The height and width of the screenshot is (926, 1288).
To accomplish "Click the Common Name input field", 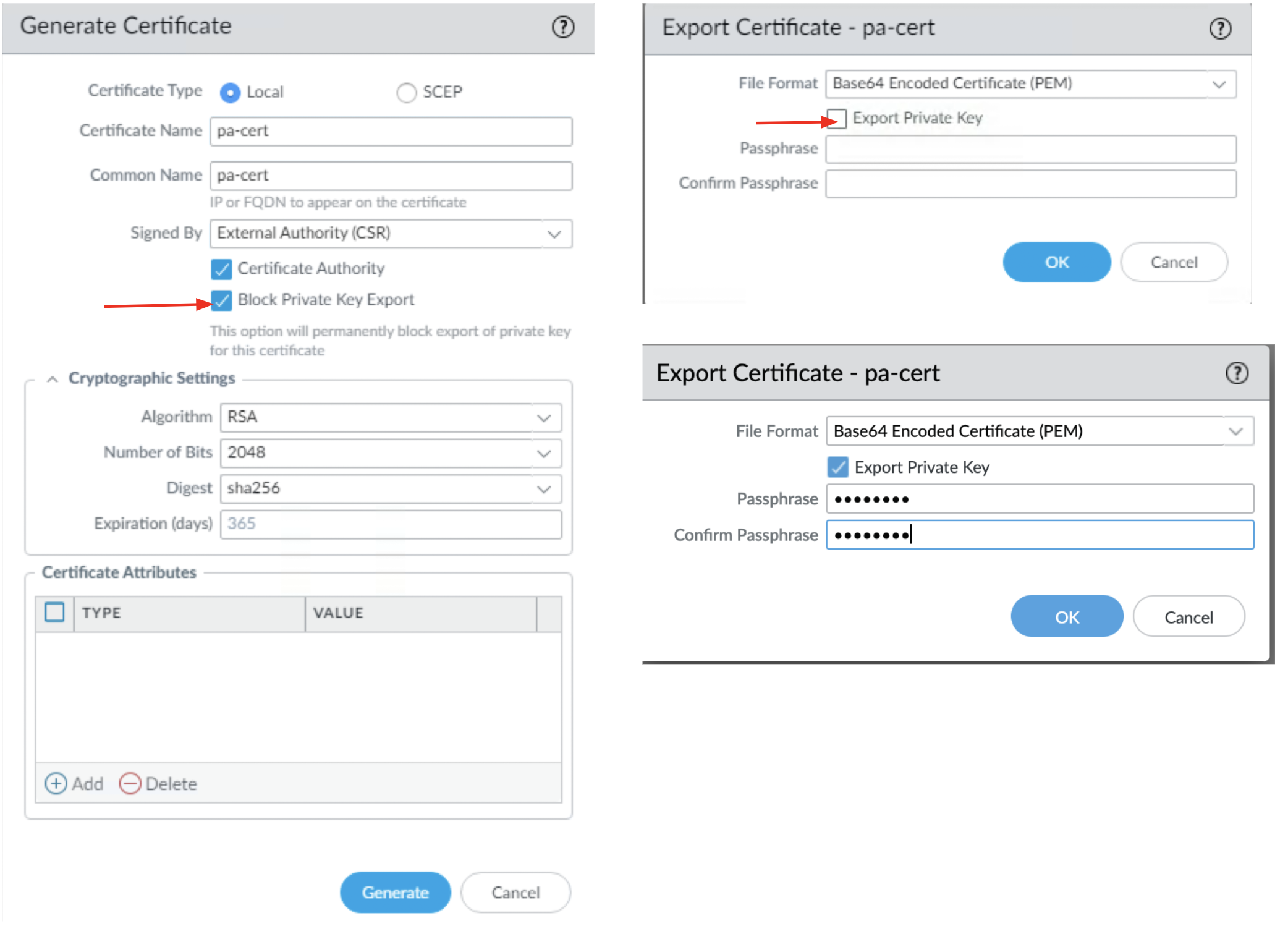I will 391,176.
